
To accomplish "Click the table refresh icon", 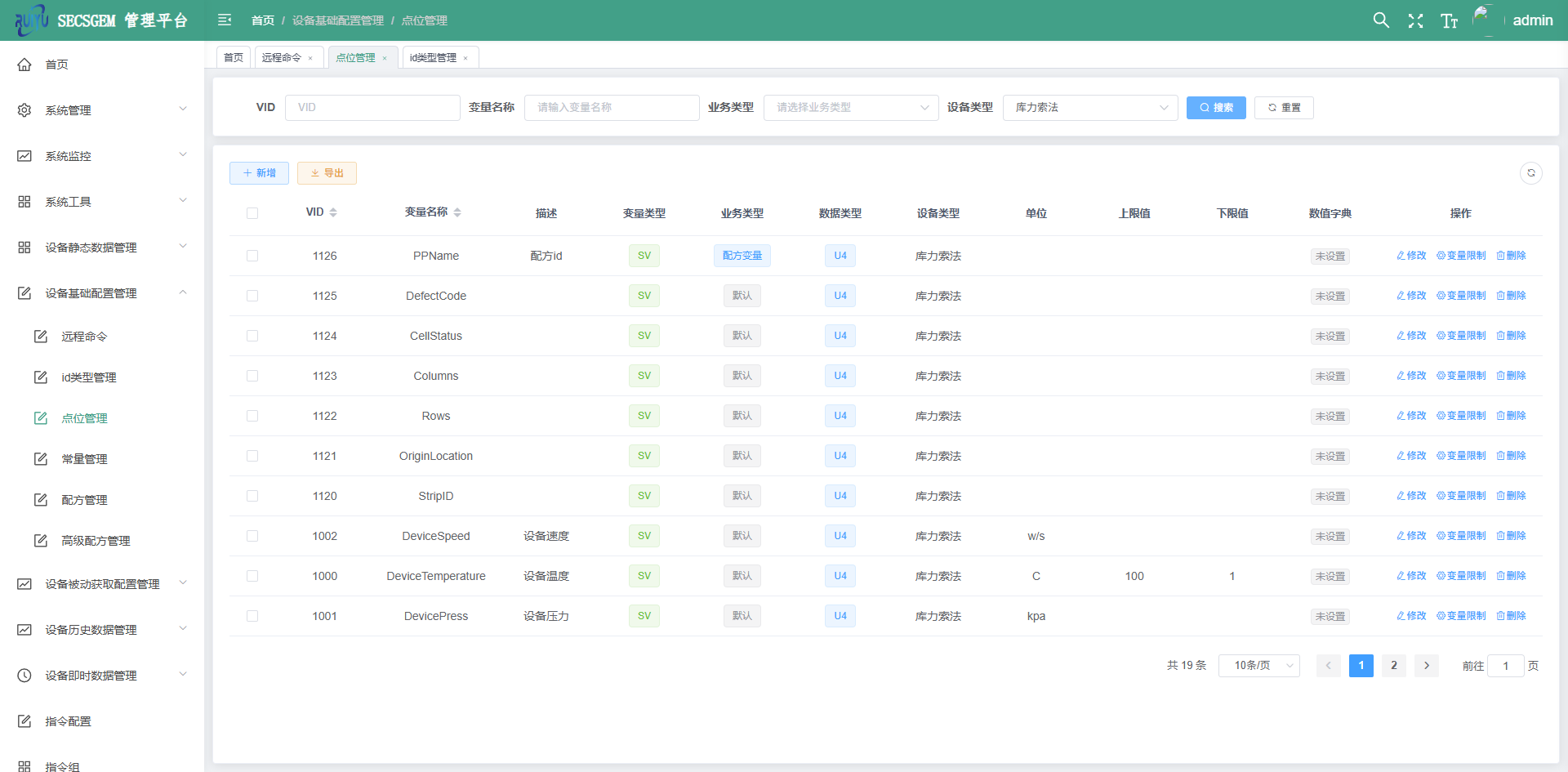I will click(x=1530, y=173).
